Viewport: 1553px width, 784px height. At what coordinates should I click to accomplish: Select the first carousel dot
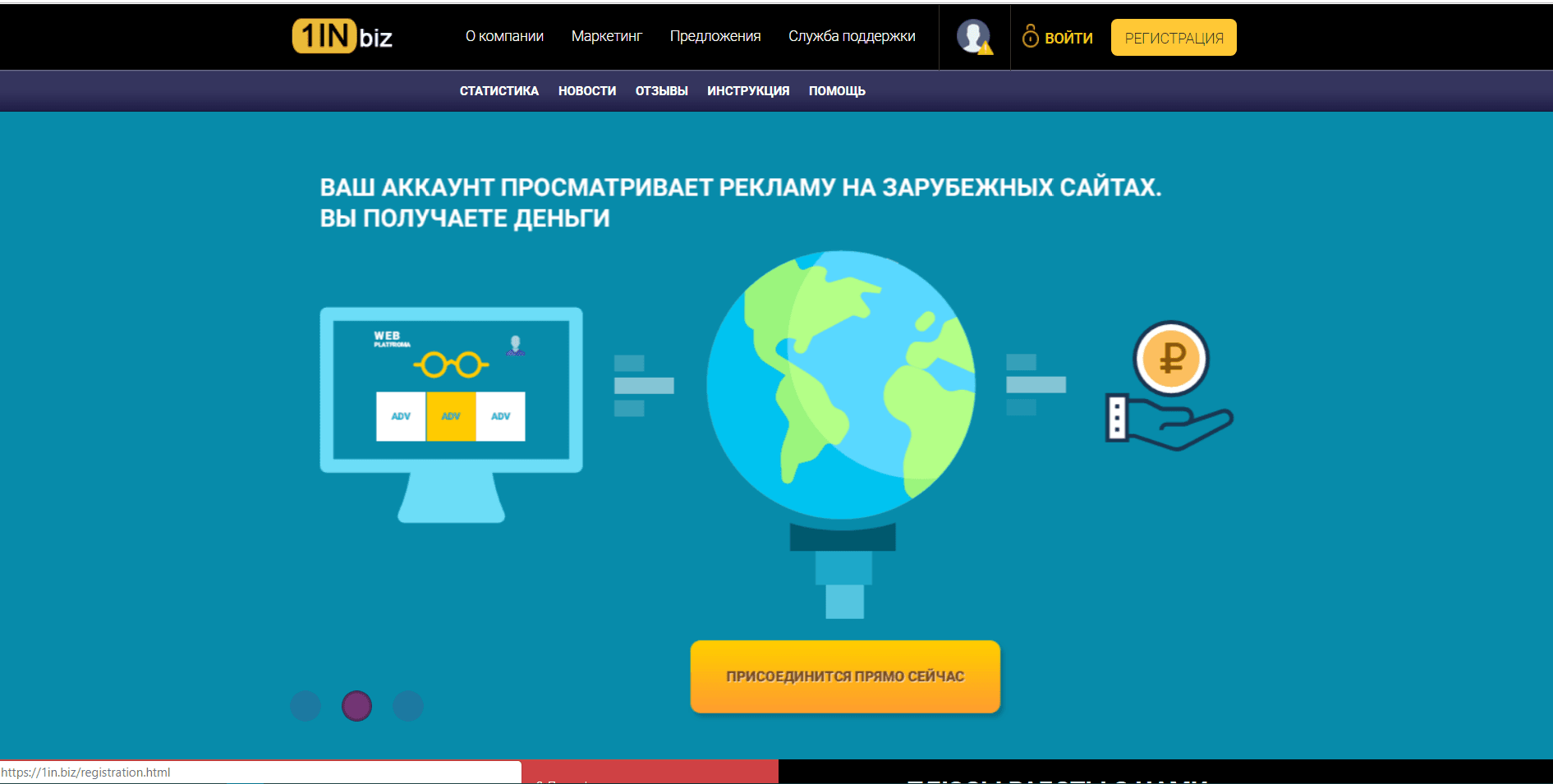coord(305,706)
